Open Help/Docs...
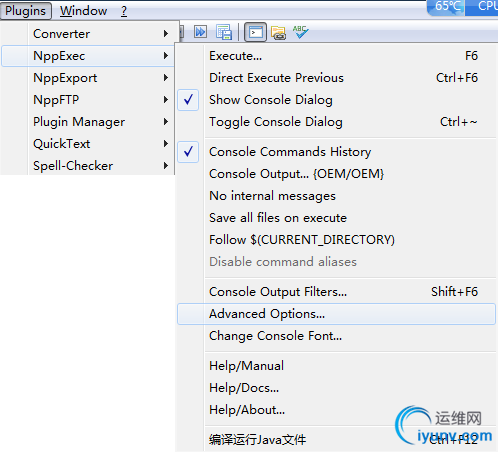The image size is (498, 452). 336,388
